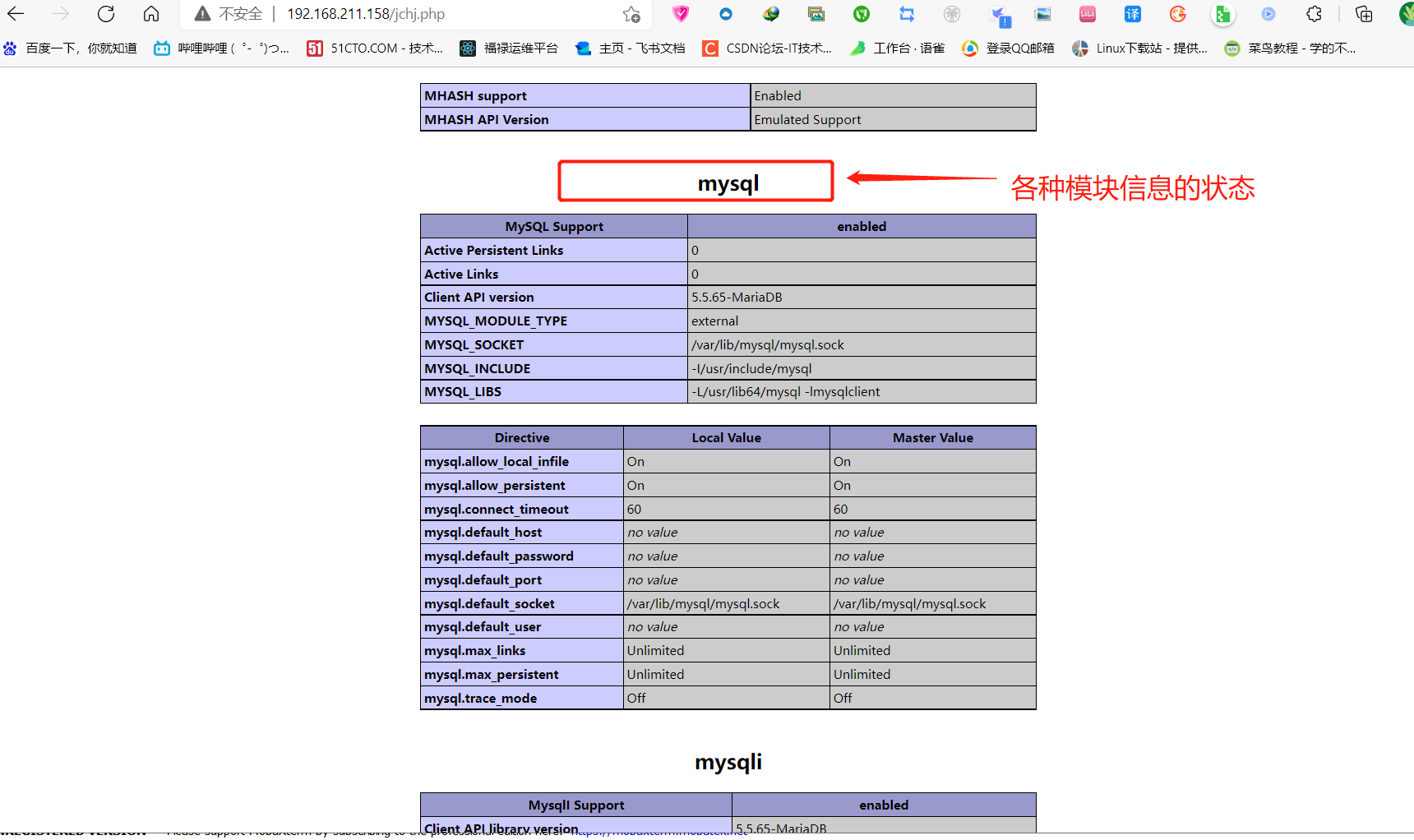Image resolution: width=1414 pixels, height=840 pixels.
Task: Click the mysql.max_links directive
Action: point(475,651)
